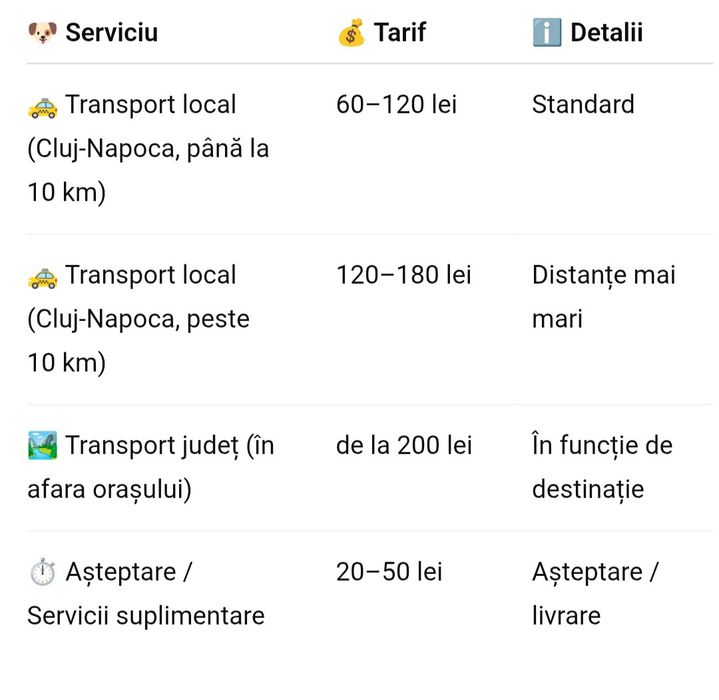The image size is (719, 700).
Task: Select the 'Servicii suplimentare' service text
Action: click(x=146, y=616)
